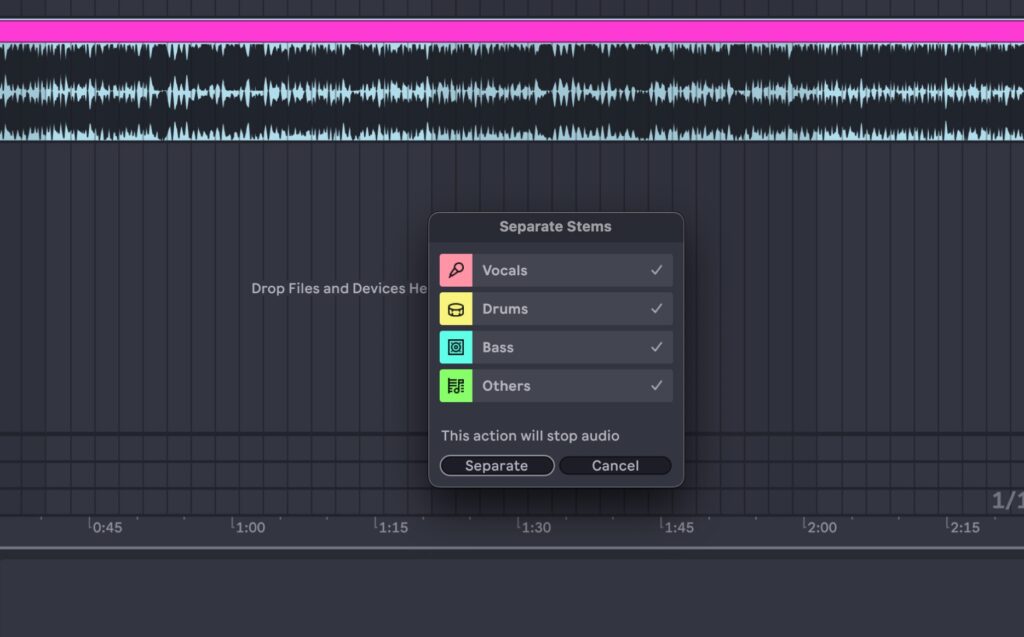The width and height of the screenshot is (1024, 637).
Task: Click the Vocals microphone icon
Action: click(x=456, y=270)
